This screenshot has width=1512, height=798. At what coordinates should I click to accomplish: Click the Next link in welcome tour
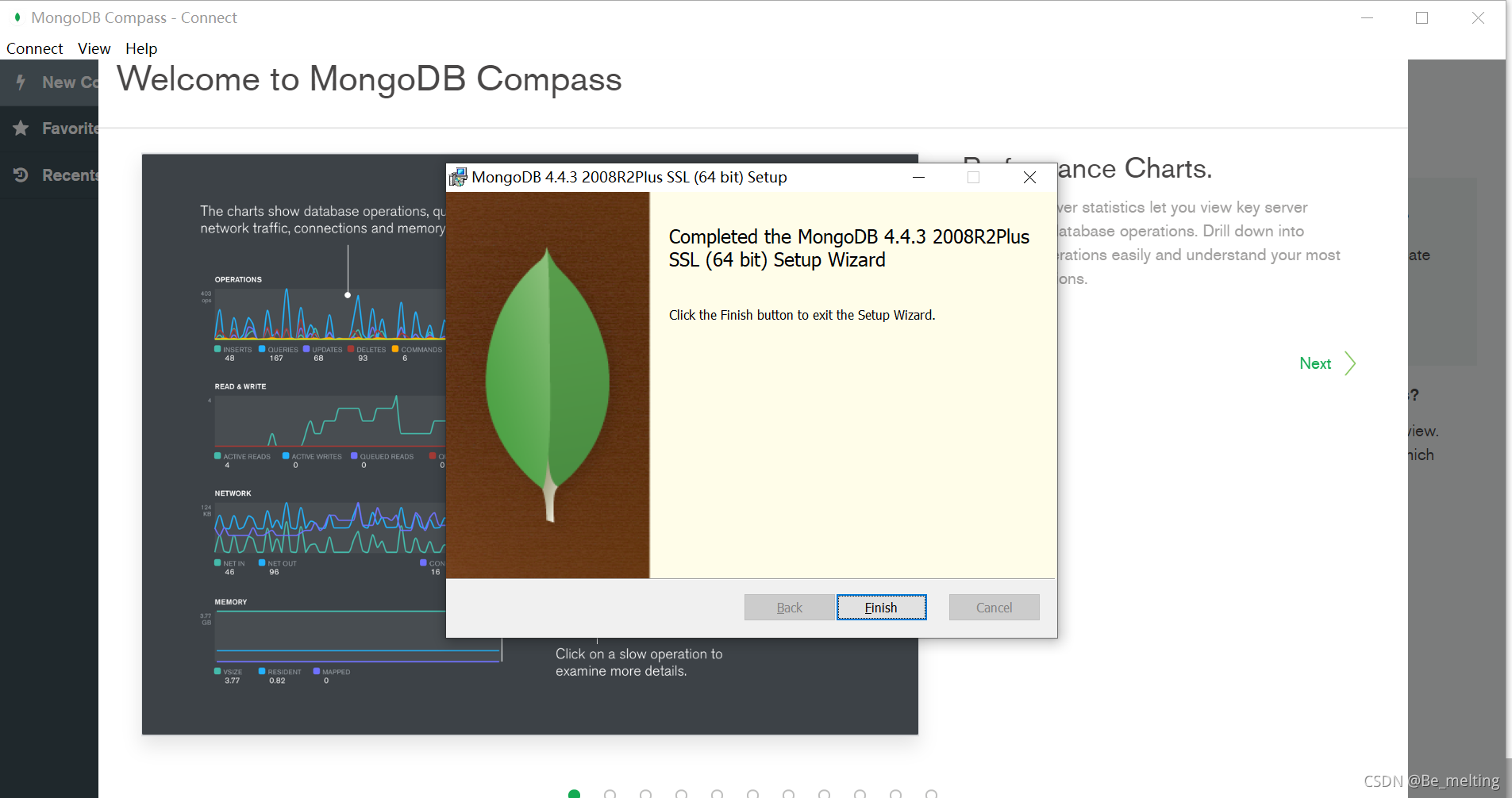point(1315,363)
